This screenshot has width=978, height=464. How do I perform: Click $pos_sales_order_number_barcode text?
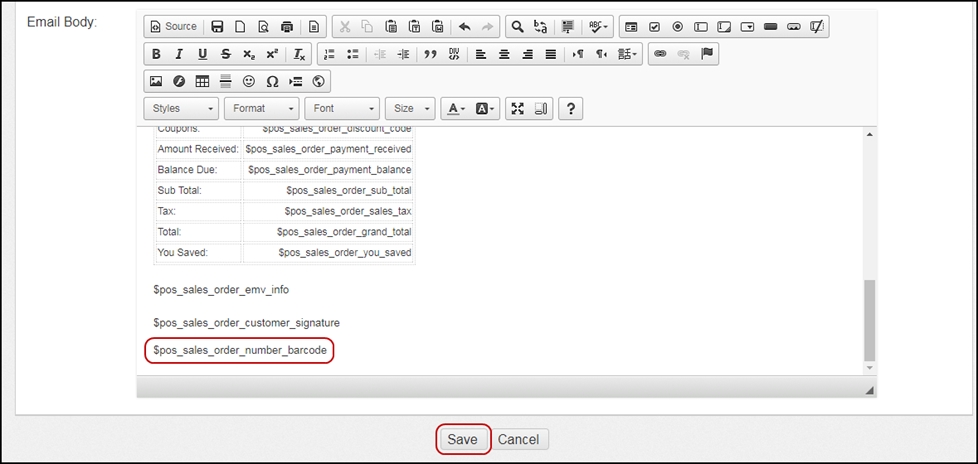coord(240,350)
